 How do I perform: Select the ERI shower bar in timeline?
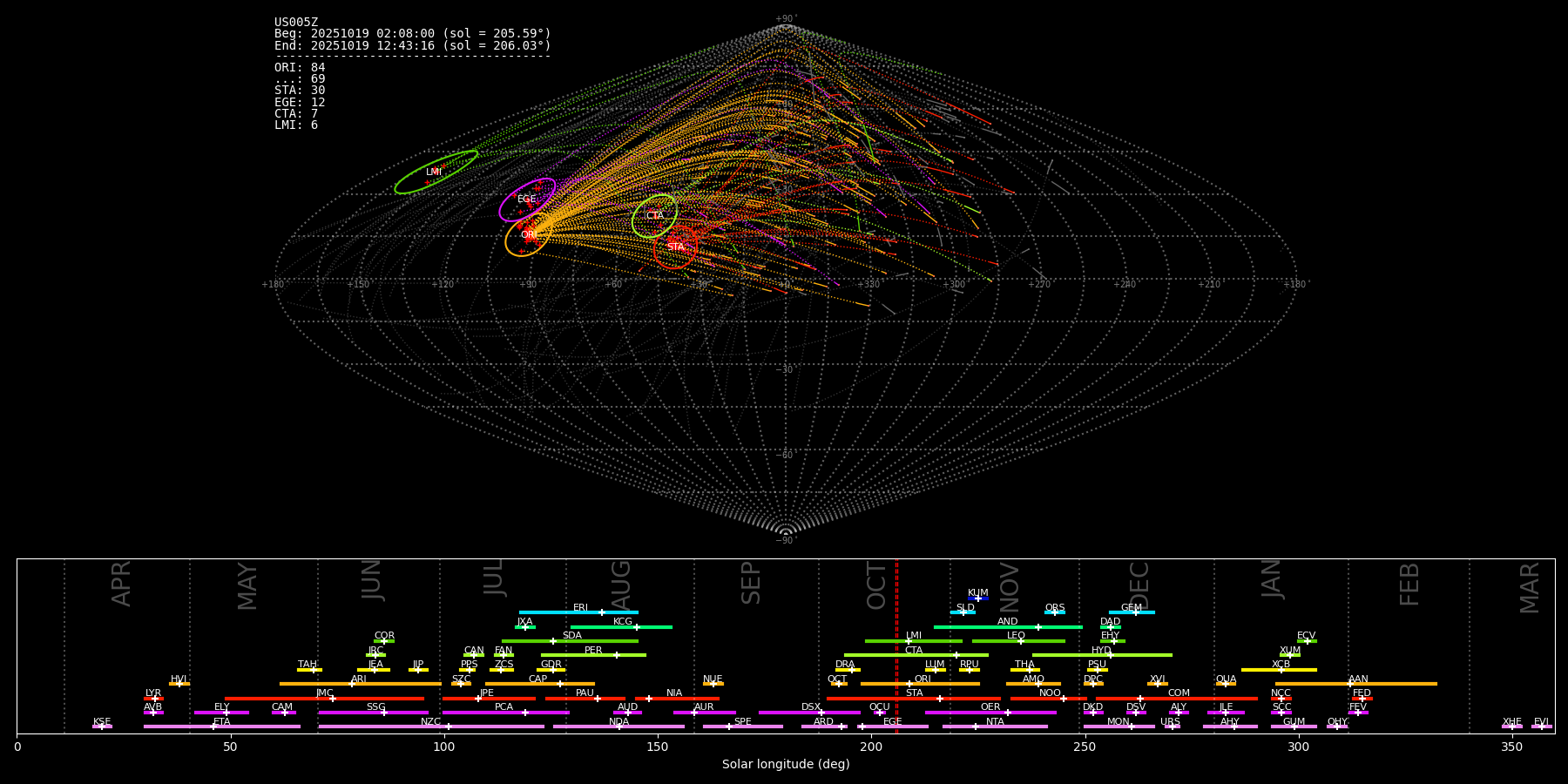click(x=578, y=612)
